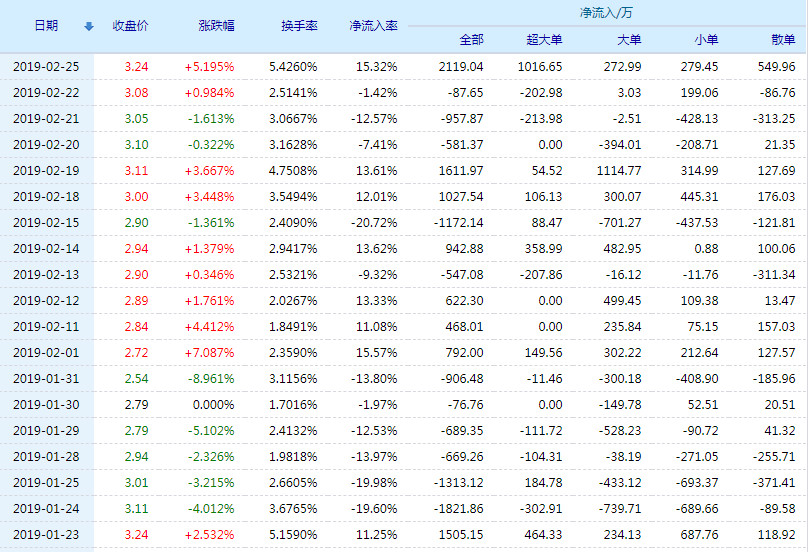
Task: Click the 小单 sub-column header
Action: click(706, 40)
